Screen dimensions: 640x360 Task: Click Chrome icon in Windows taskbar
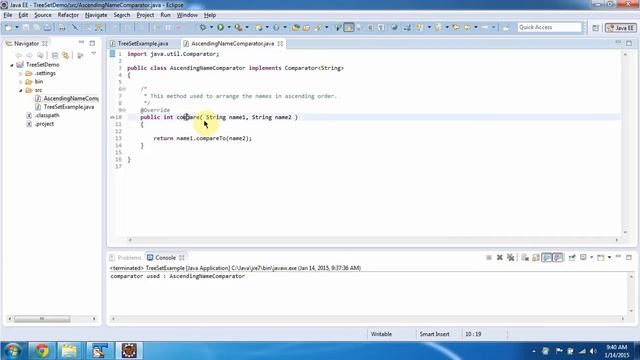pos(42,350)
